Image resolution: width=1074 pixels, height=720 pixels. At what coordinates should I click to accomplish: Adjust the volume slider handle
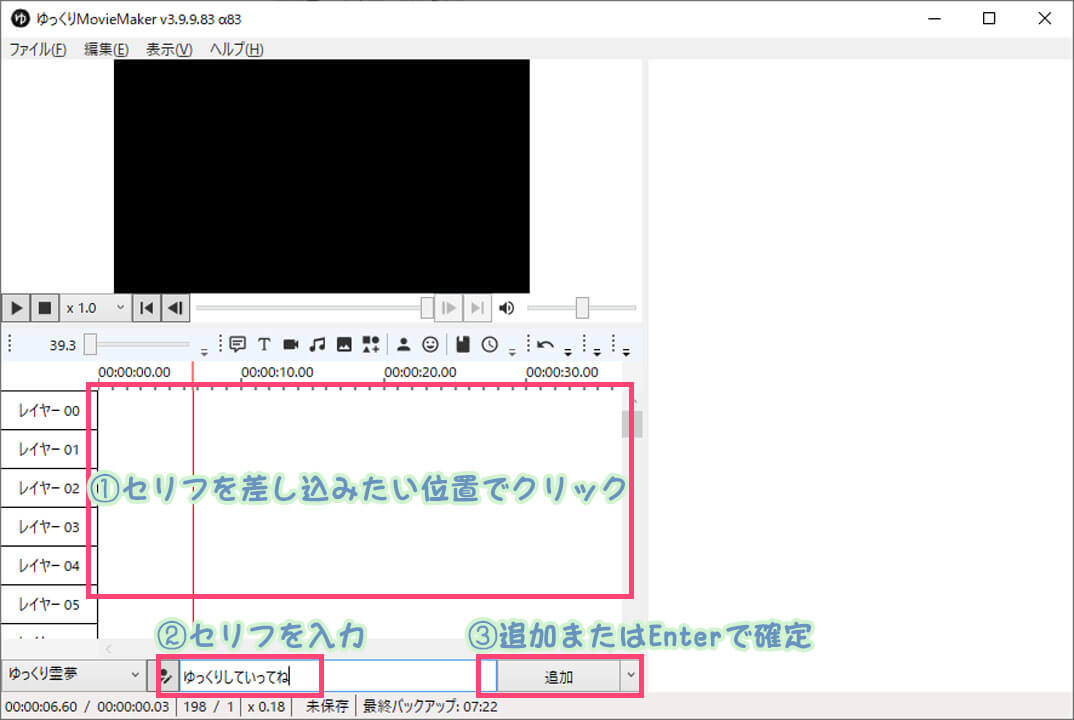(x=582, y=308)
